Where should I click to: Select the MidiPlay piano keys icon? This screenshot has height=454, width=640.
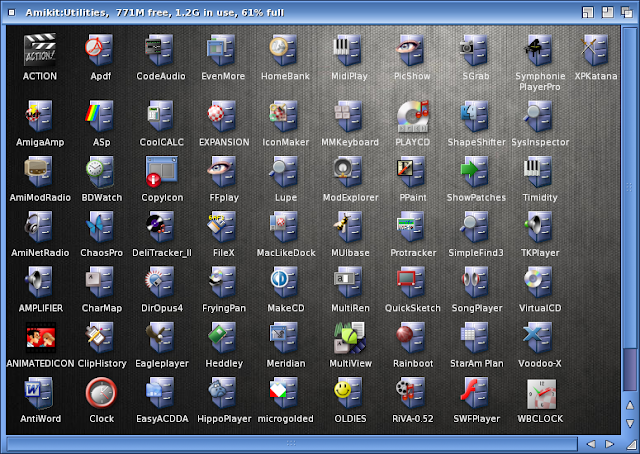pos(349,50)
